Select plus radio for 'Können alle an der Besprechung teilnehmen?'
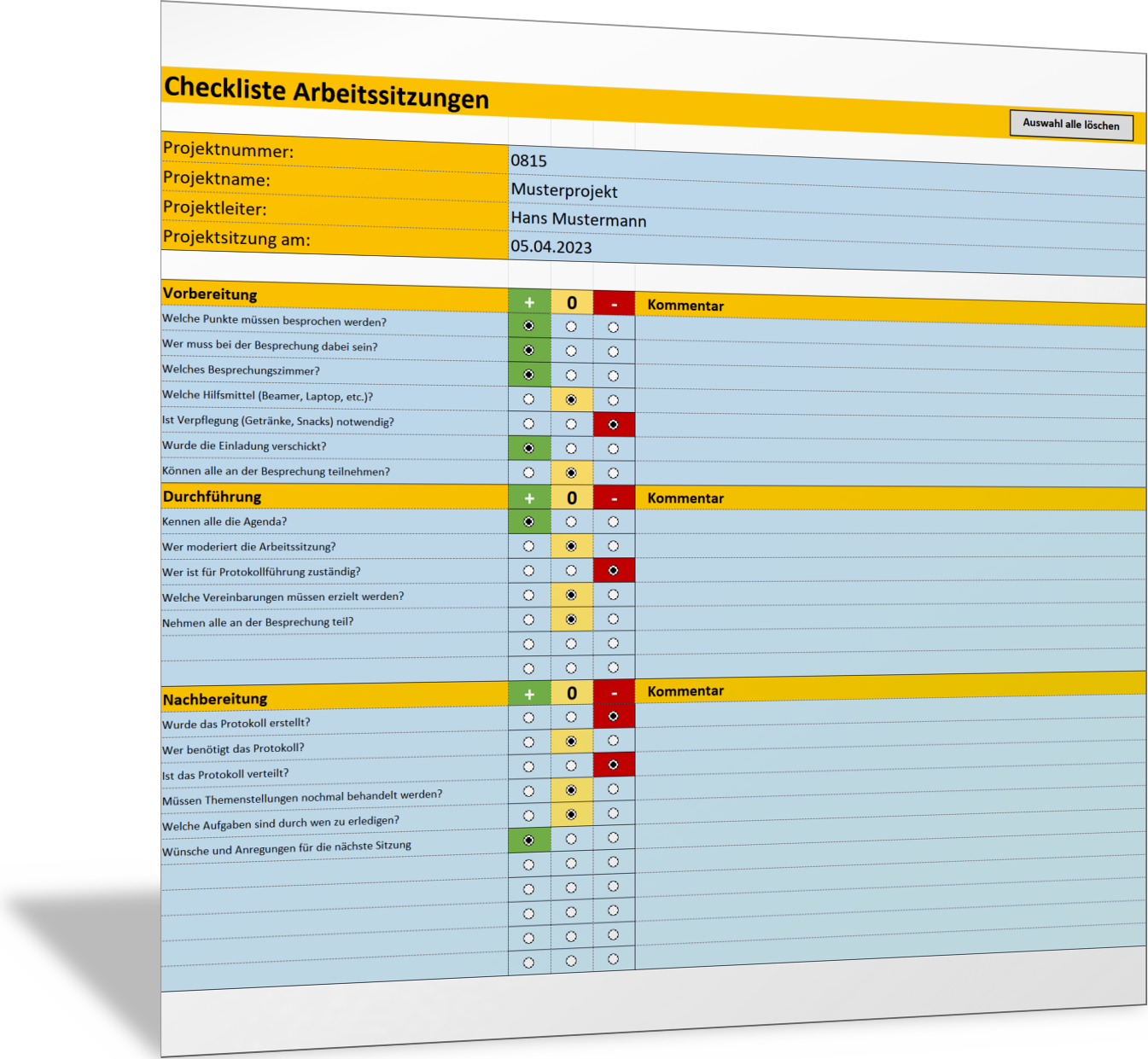The image size is (1148, 1059). click(x=529, y=473)
